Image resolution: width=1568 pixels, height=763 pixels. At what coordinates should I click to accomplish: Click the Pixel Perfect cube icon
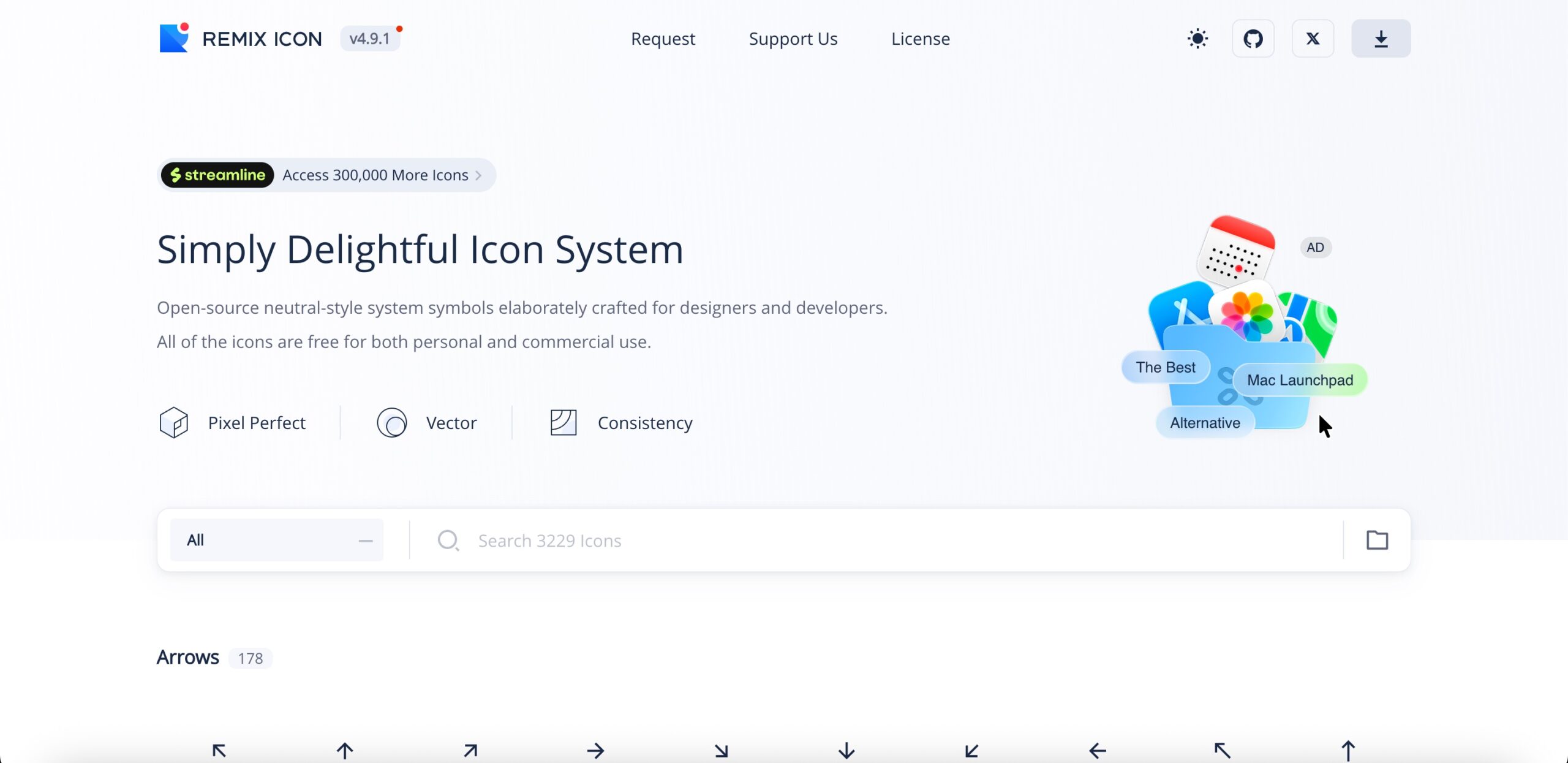click(174, 422)
